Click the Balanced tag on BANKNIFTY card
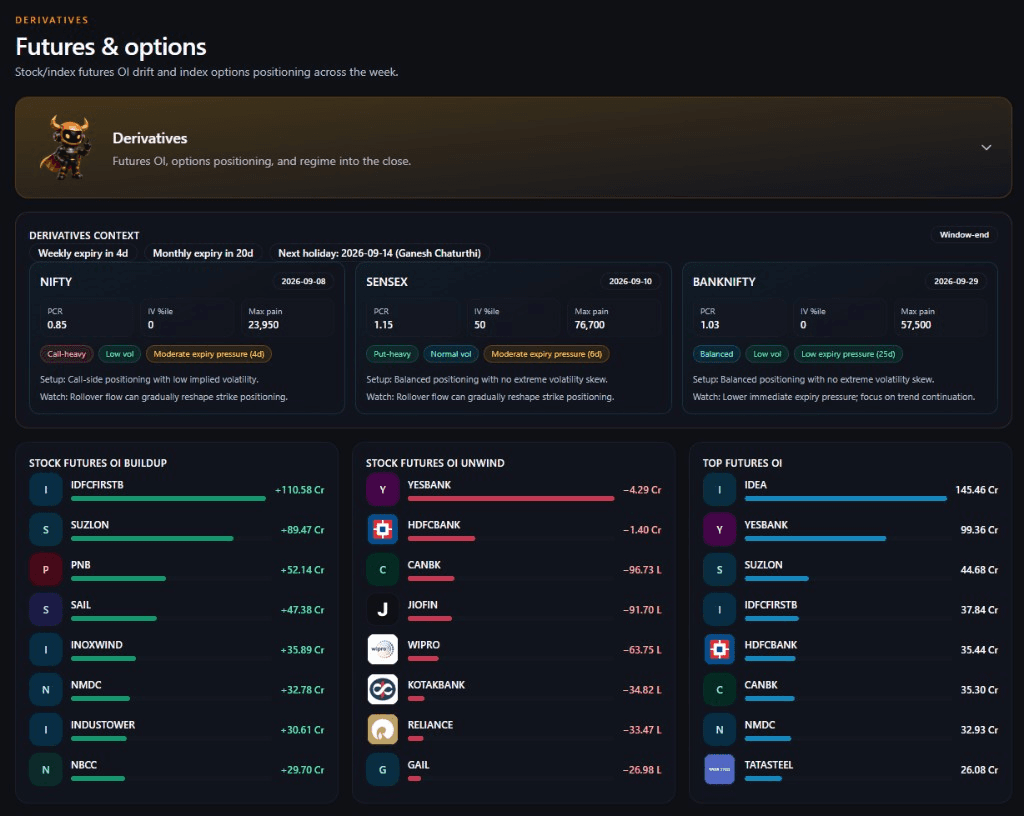Viewport: 1024px width, 816px height. pos(716,354)
